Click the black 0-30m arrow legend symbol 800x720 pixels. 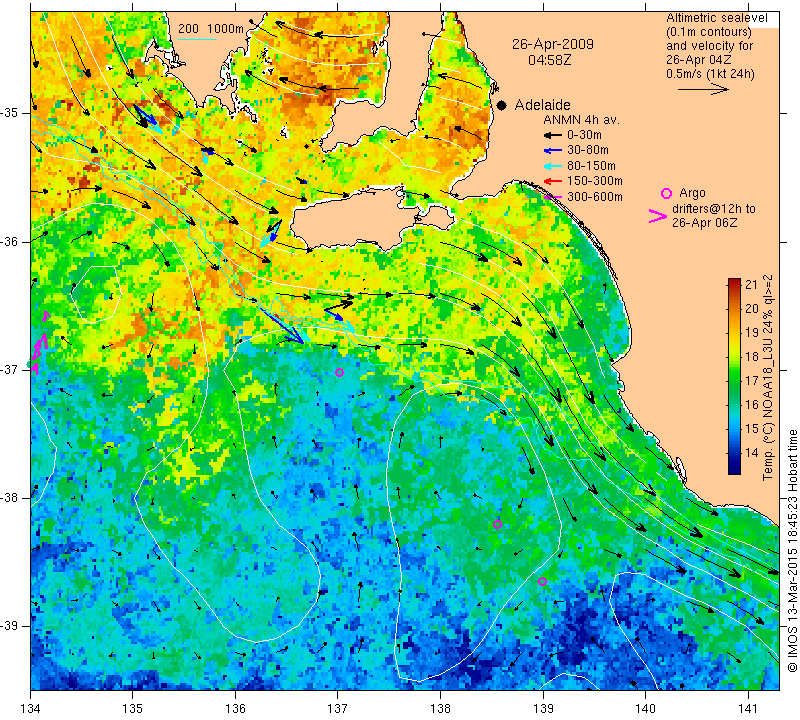[x=552, y=135]
